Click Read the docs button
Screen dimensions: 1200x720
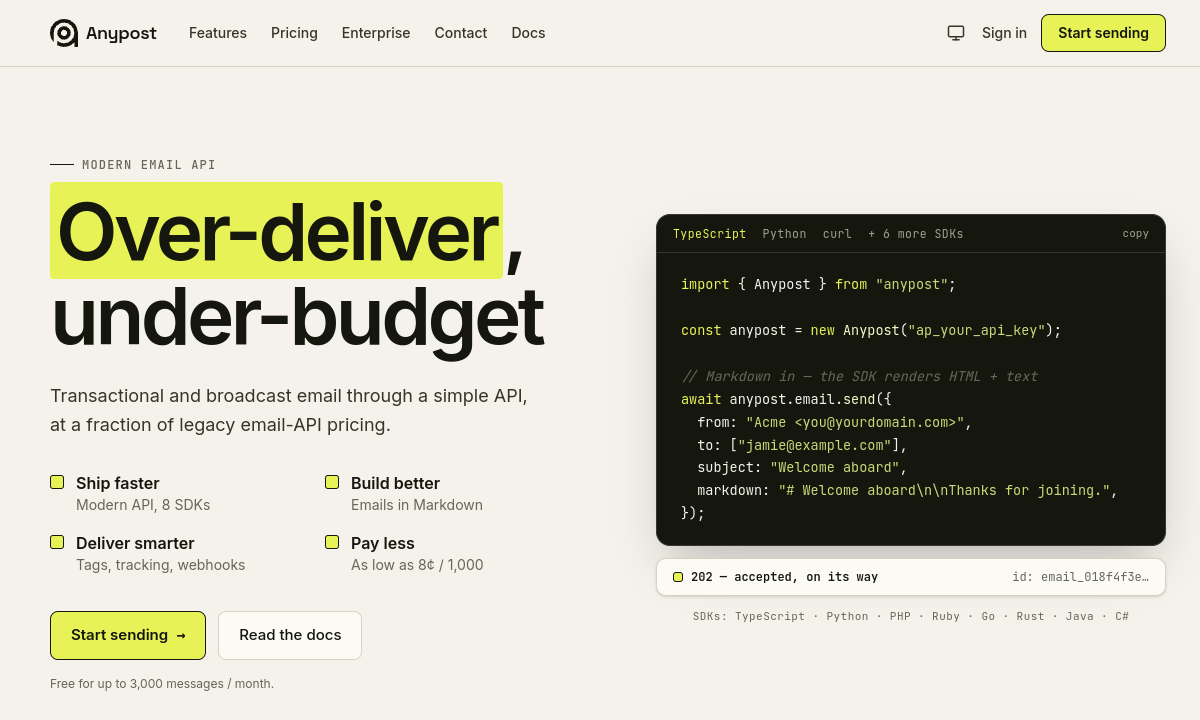[x=290, y=635]
